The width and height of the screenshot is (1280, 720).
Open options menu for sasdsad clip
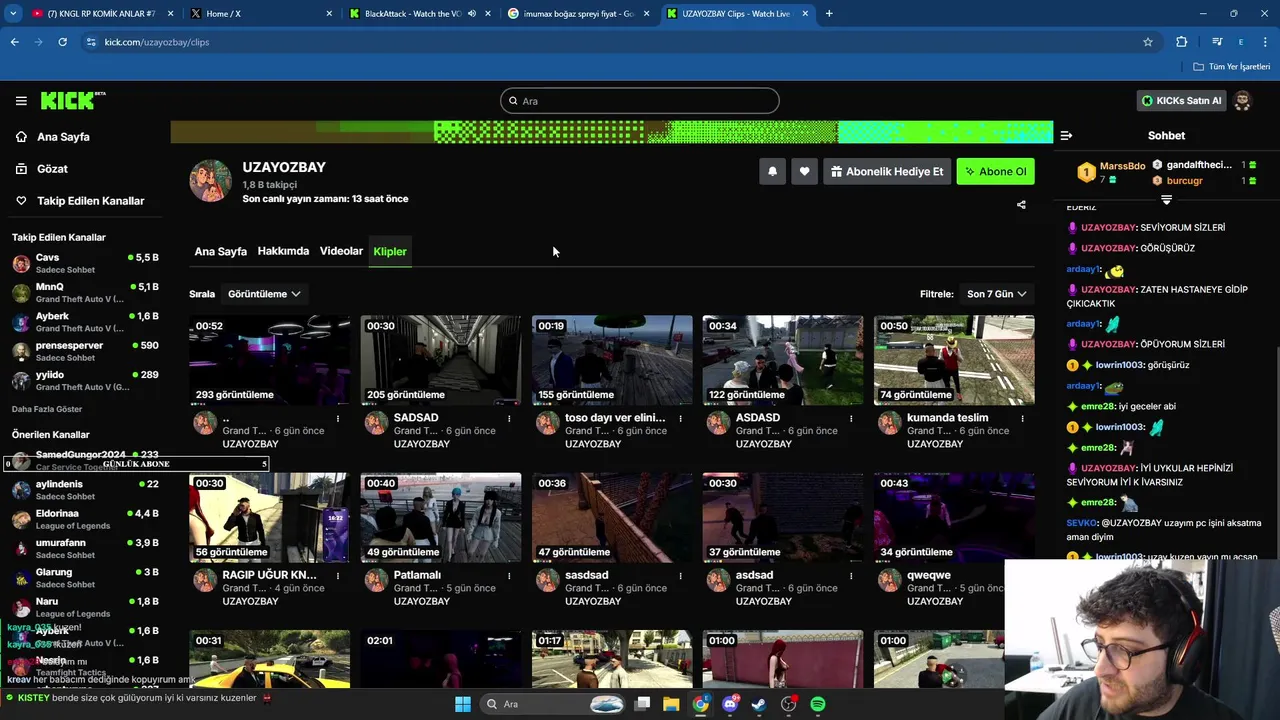point(680,576)
